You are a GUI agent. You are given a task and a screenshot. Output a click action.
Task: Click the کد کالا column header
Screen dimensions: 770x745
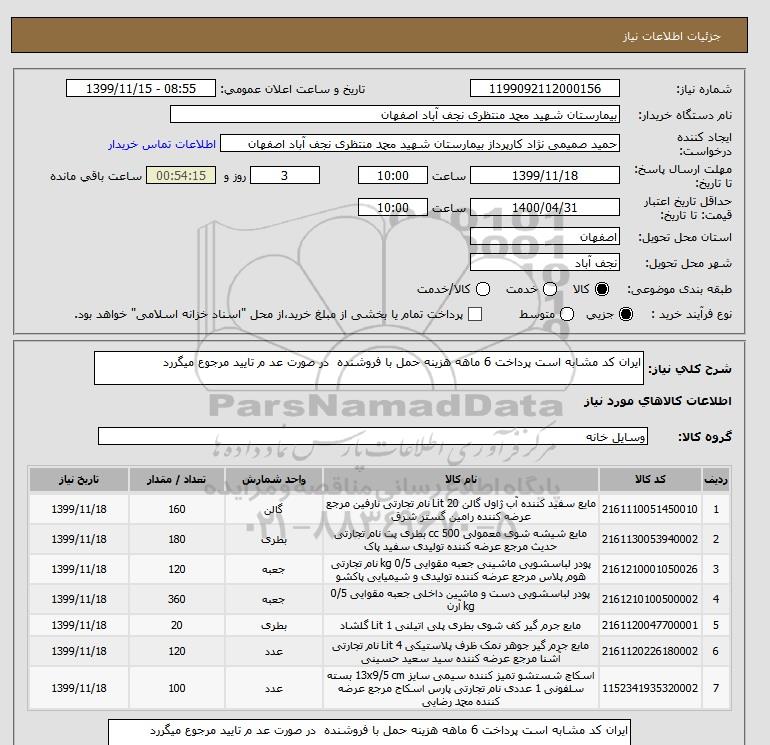point(650,479)
